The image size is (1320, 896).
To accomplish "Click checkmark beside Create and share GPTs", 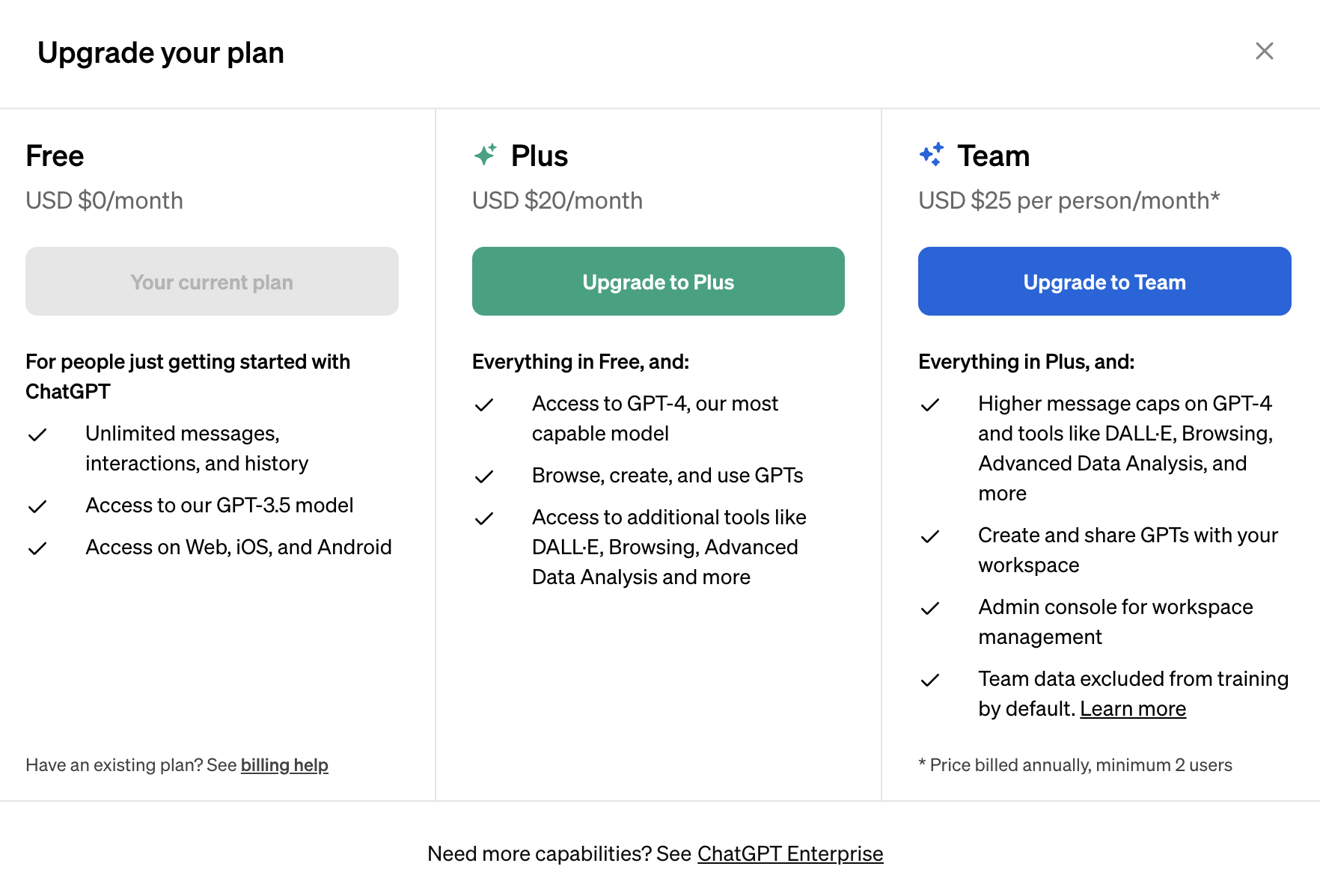I will coord(930,536).
